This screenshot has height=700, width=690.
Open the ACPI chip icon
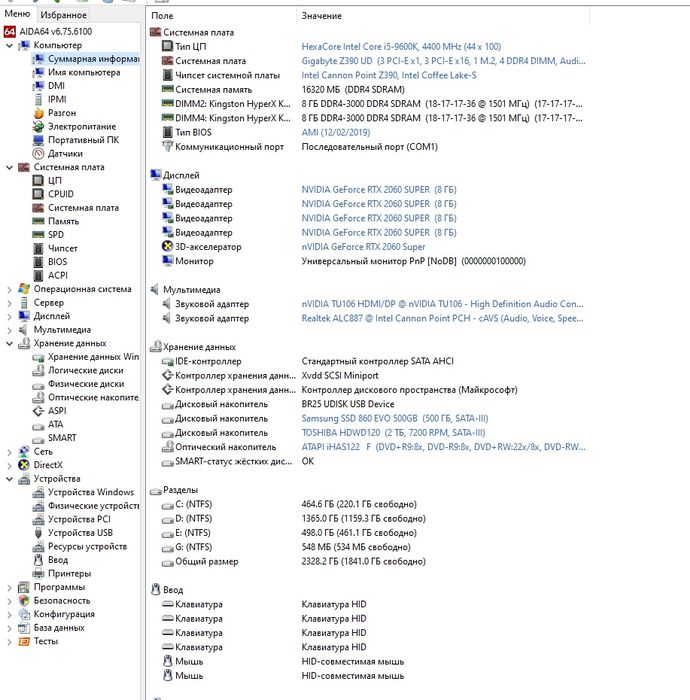coord(38,275)
